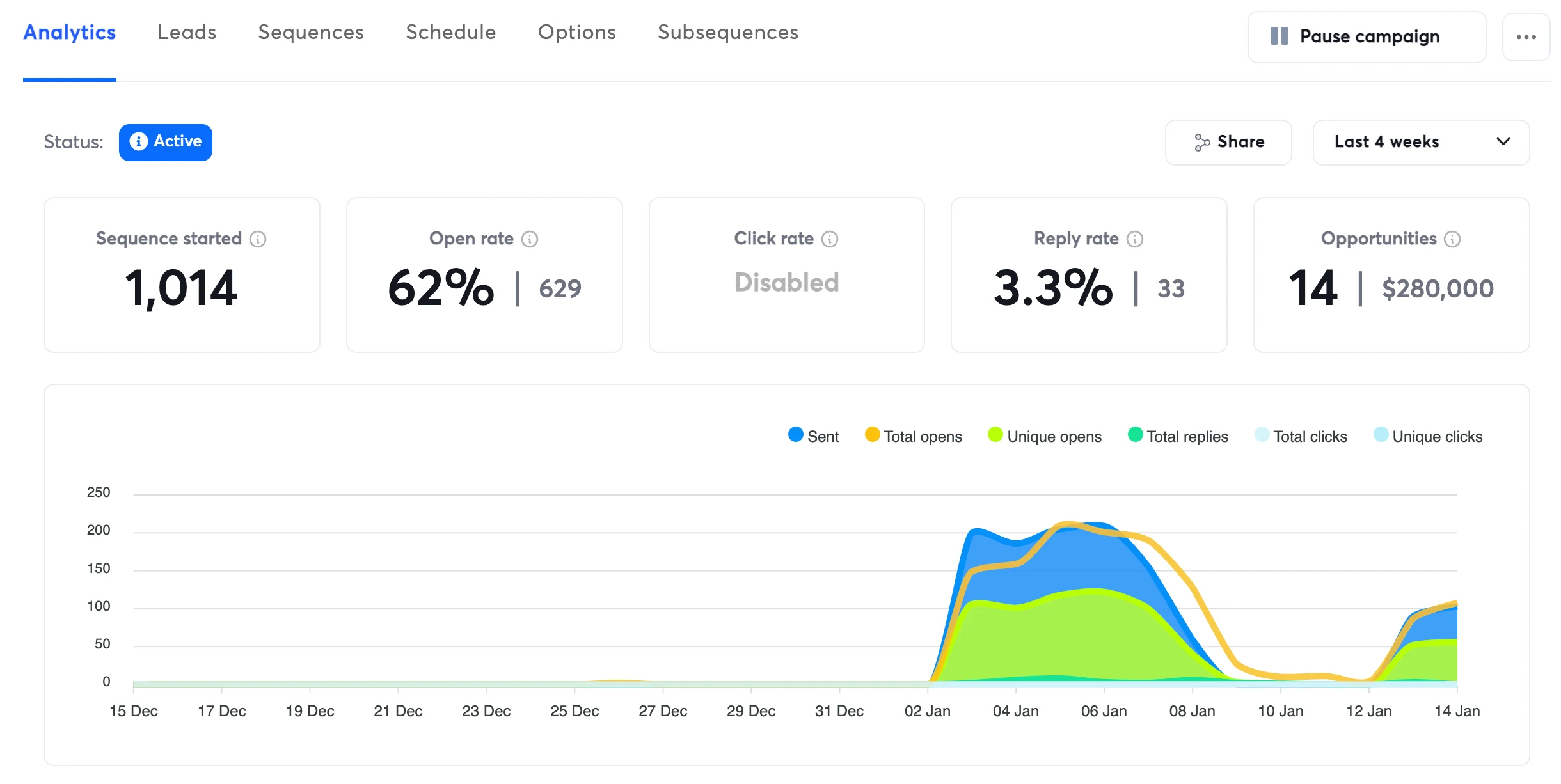Click the pause icon in Pause campaign
Viewport: 1561px width, 784px height.
[x=1279, y=36]
